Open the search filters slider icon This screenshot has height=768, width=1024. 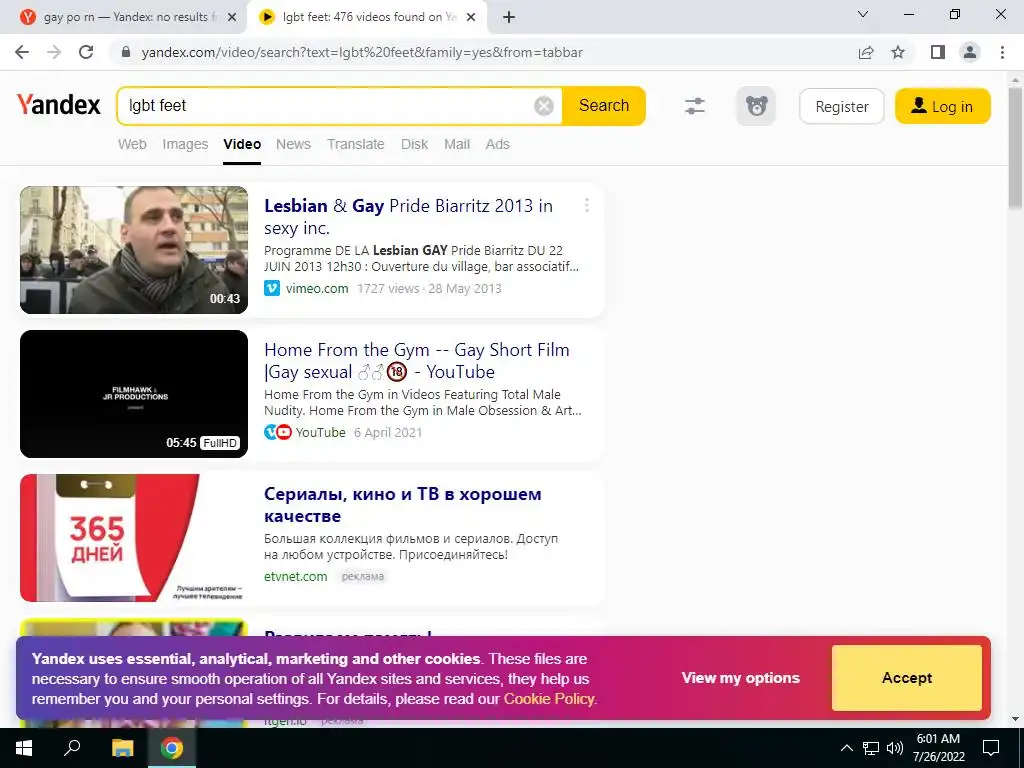click(695, 106)
